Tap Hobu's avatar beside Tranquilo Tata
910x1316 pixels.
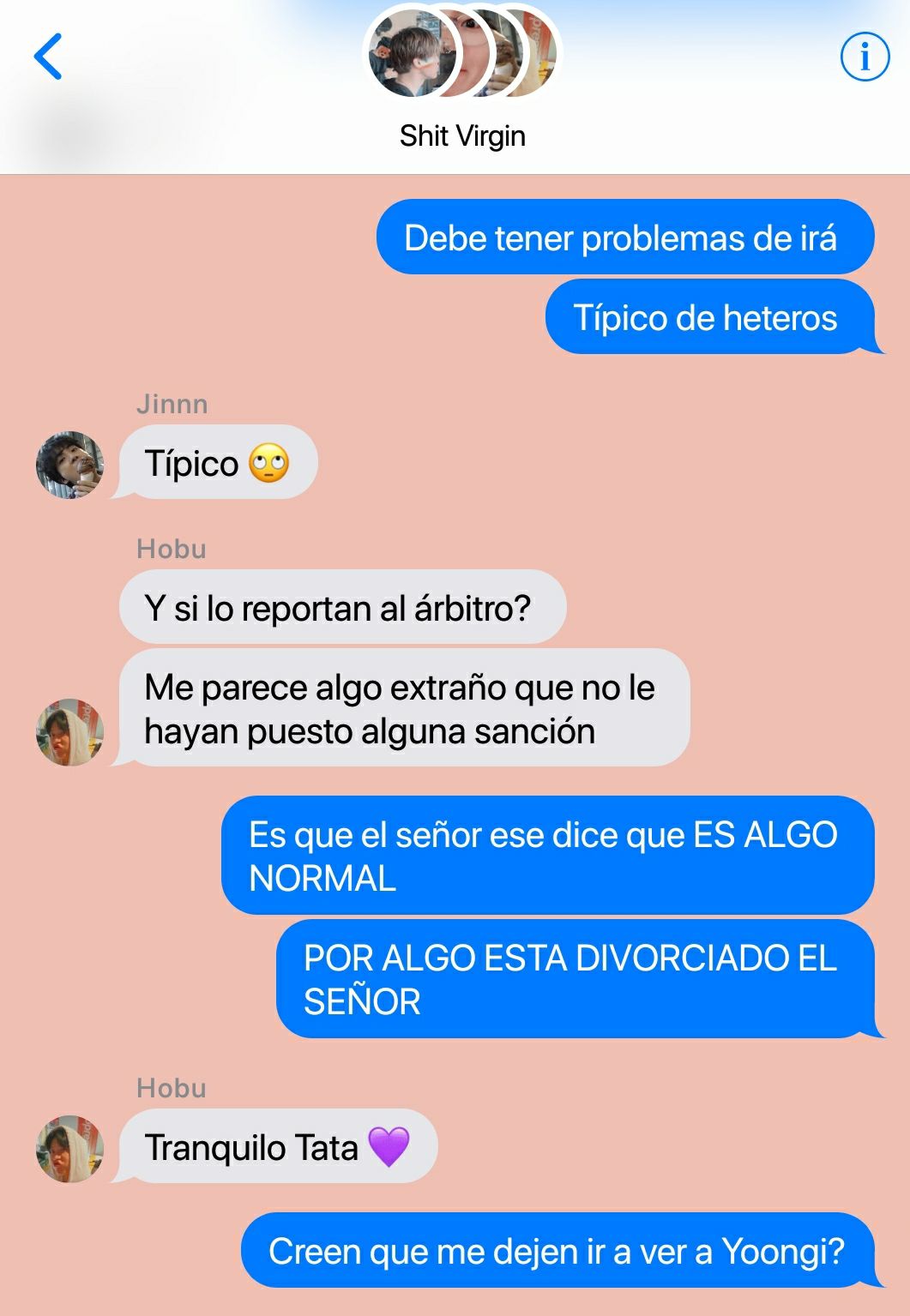(69, 1149)
